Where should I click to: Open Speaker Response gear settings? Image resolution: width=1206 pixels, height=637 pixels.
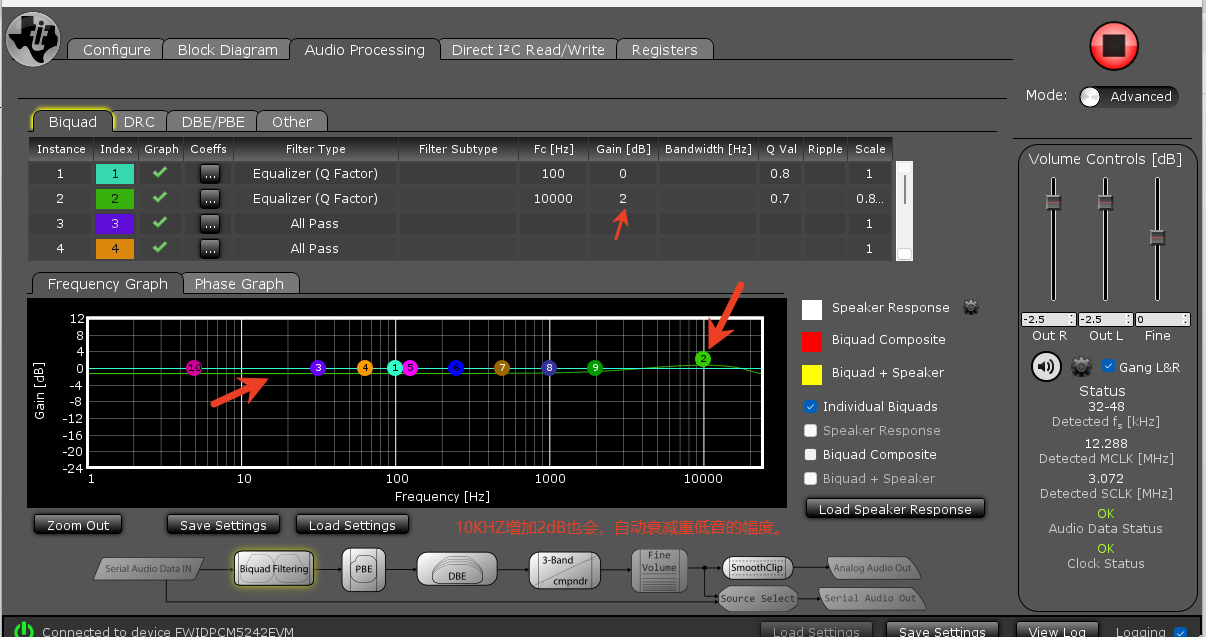[x=970, y=308]
